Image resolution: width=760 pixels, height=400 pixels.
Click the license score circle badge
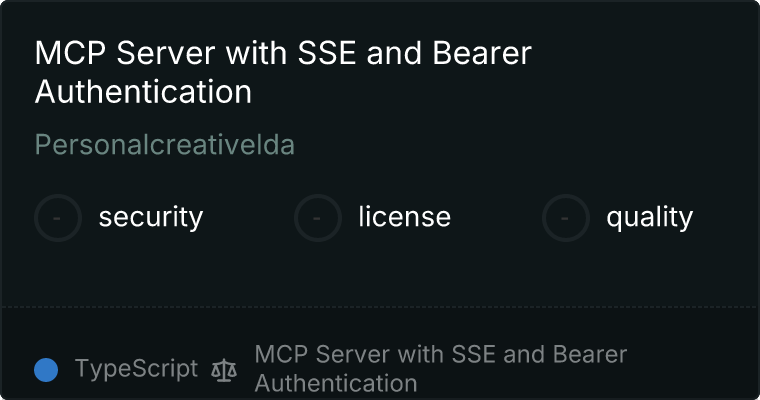[318, 217]
